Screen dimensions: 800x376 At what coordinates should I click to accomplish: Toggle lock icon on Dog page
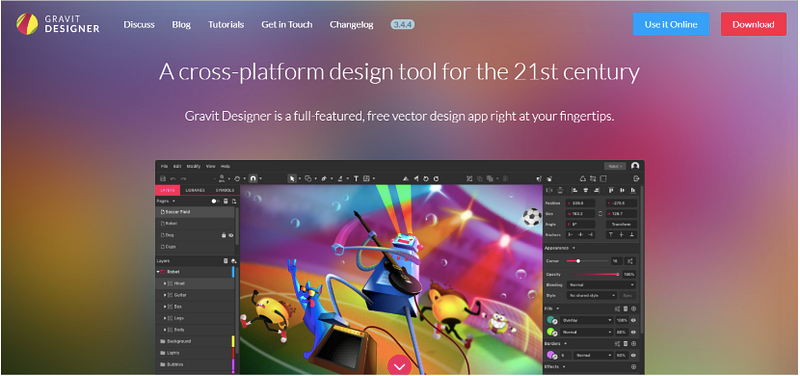point(224,235)
